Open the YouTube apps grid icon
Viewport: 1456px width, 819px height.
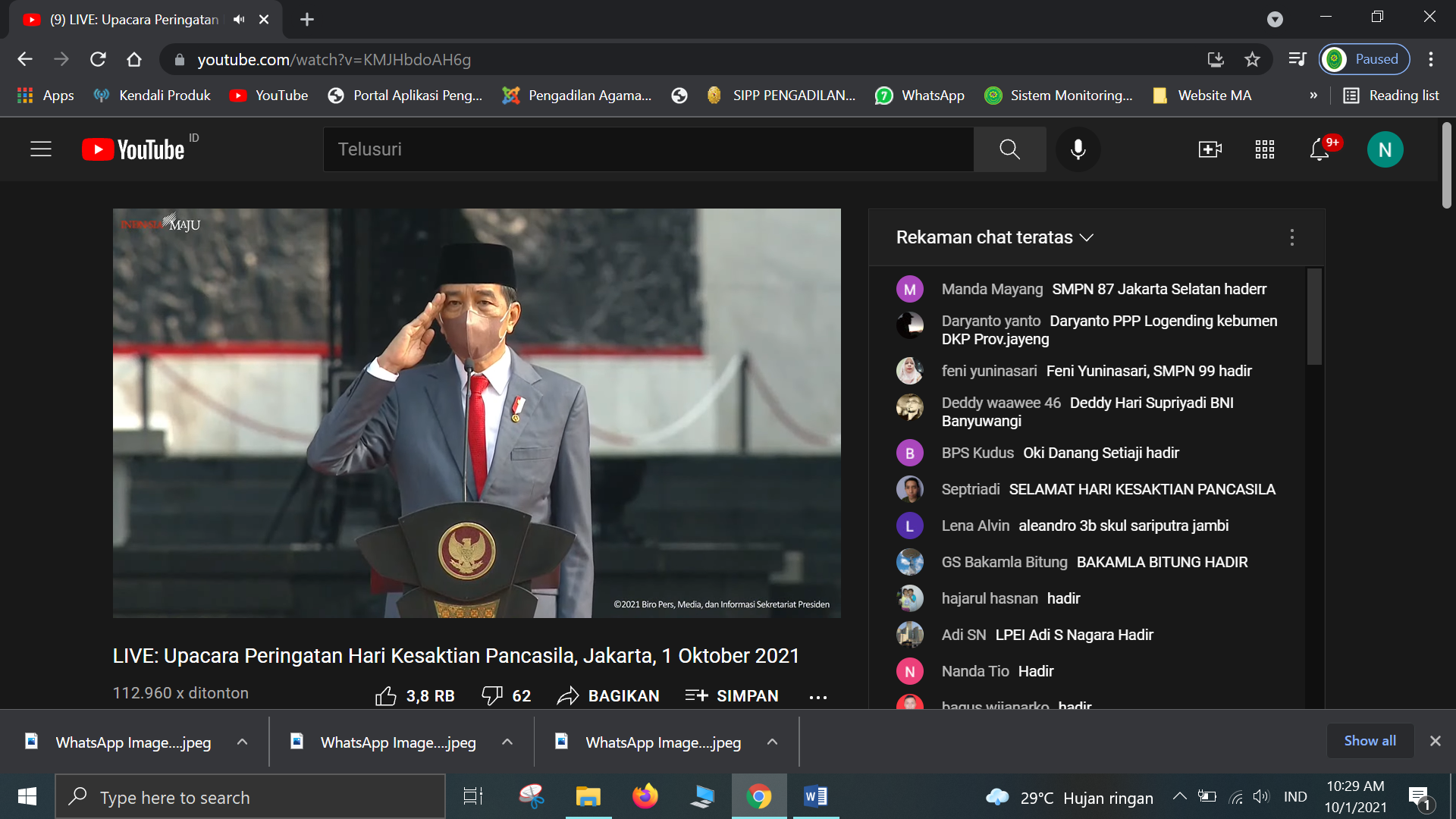click(1264, 149)
